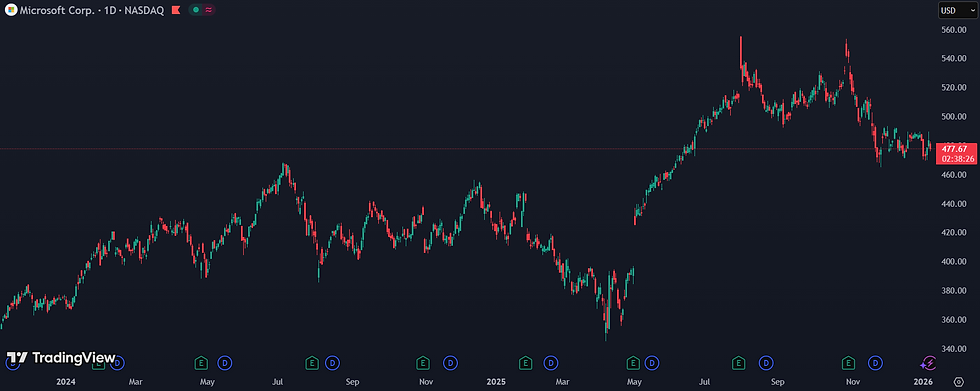Open the USD currency dropdown

pyautogui.click(x=957, y=10)
